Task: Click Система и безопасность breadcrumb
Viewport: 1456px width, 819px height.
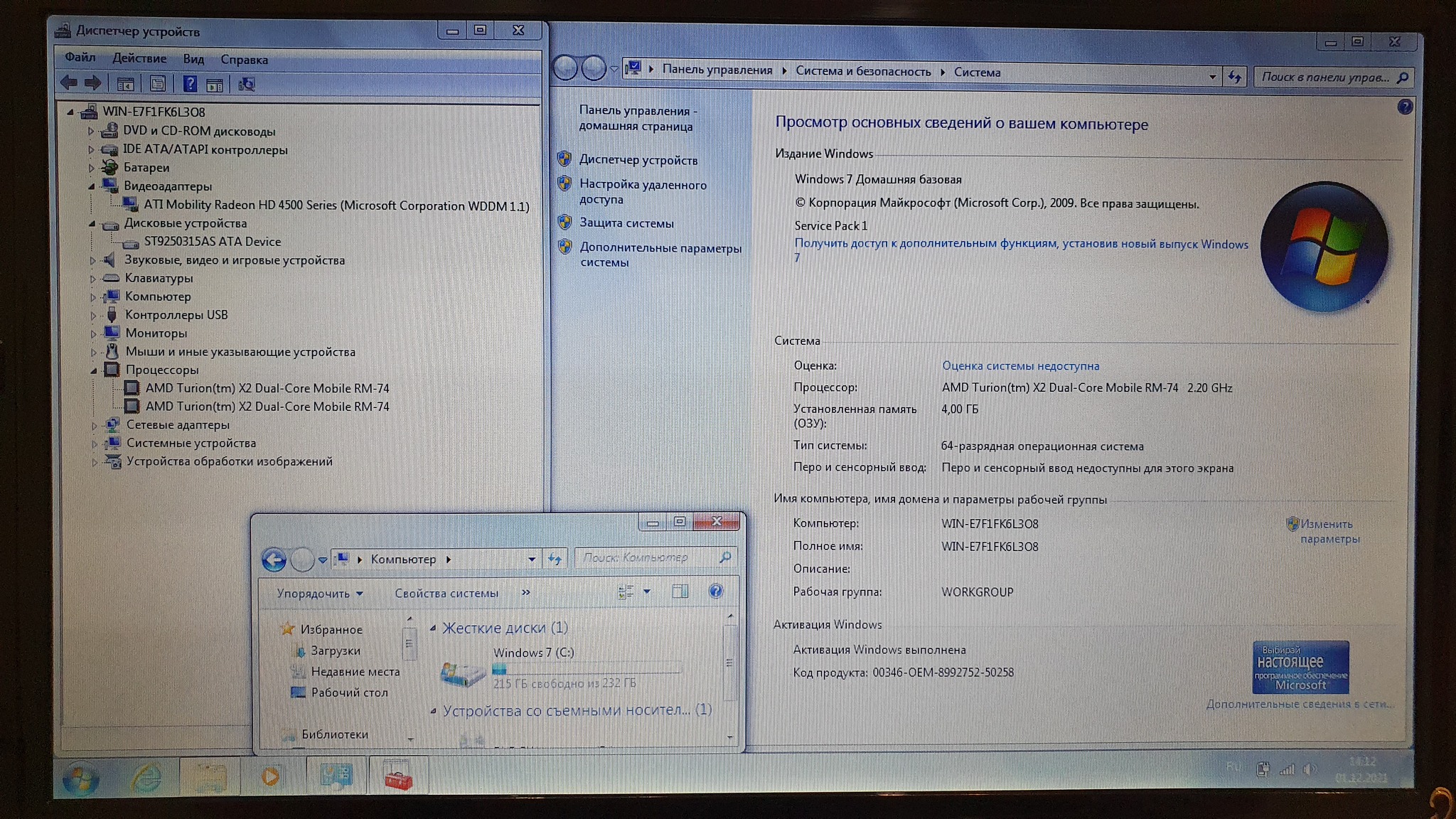Action: [862, 71]
